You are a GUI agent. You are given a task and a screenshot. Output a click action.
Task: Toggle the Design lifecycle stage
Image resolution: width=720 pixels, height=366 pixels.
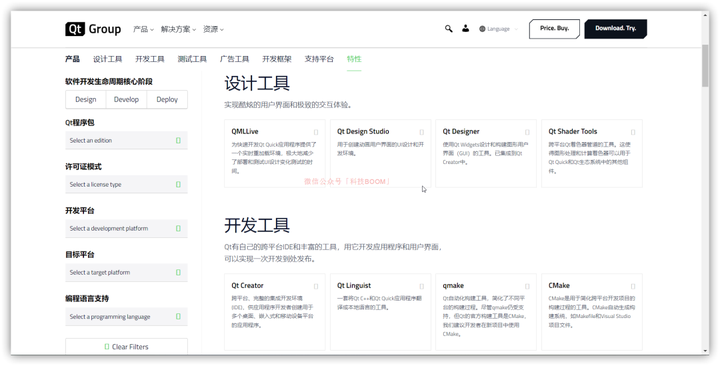pyautogui.click(x=86, y=99)
